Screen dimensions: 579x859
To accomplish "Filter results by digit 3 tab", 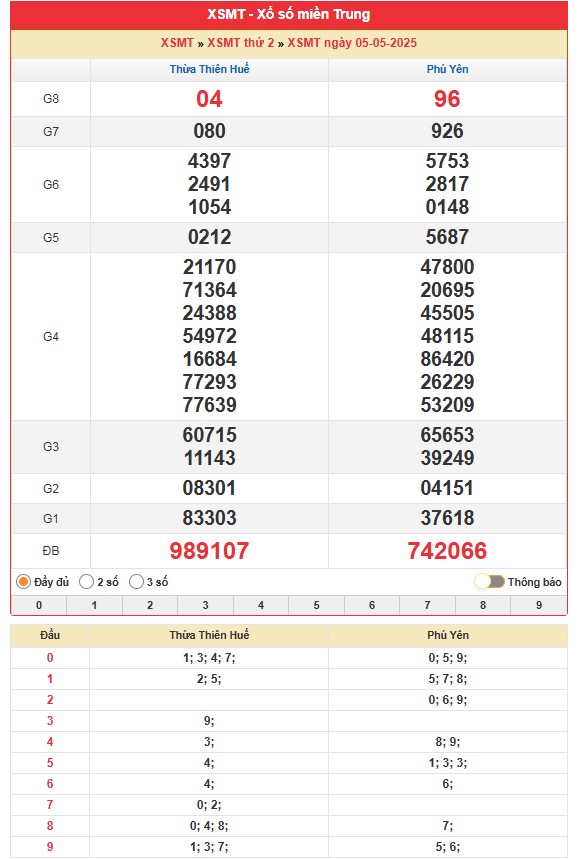I will [x=205, y=605].
